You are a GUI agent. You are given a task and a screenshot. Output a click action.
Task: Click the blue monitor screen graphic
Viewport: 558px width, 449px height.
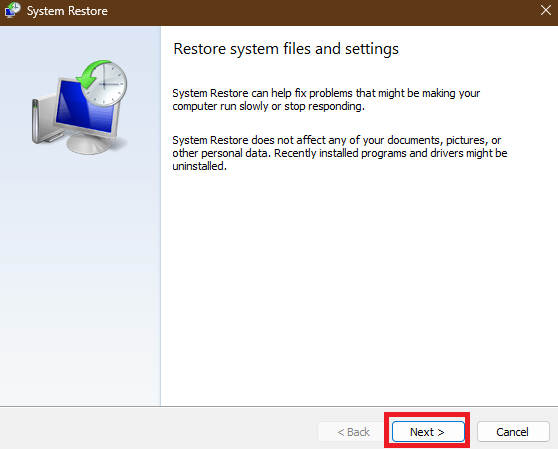click(x=85, y=106)
